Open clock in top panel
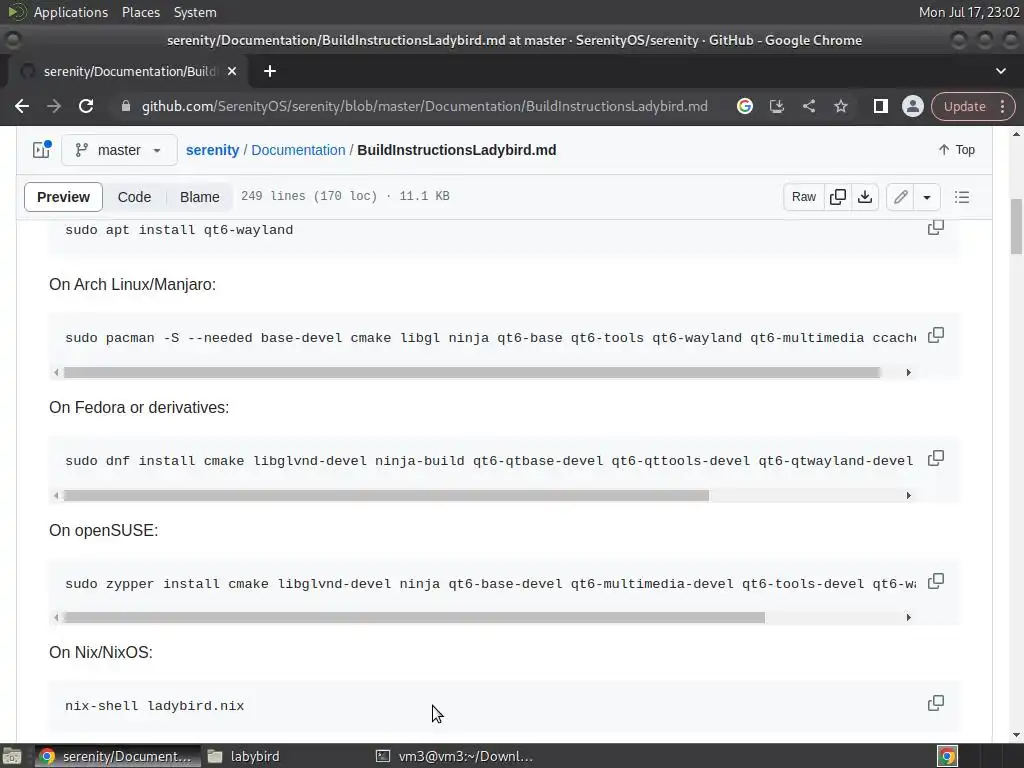 point(968,12)
